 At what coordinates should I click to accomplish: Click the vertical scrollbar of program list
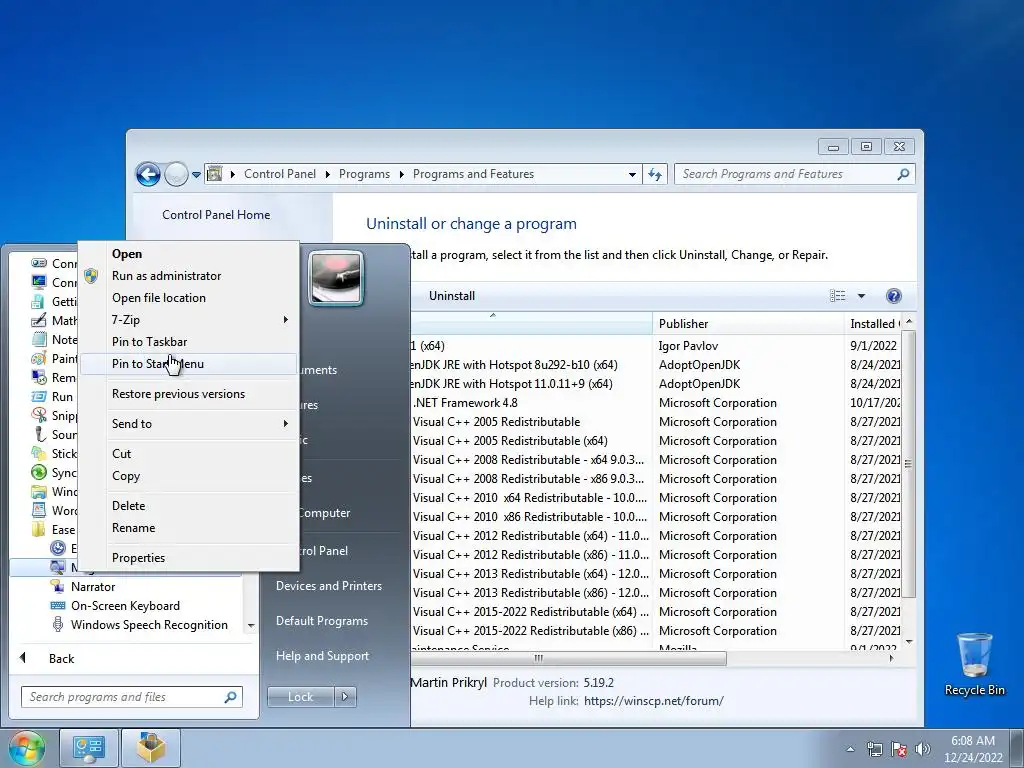click(x=908, y=464)
